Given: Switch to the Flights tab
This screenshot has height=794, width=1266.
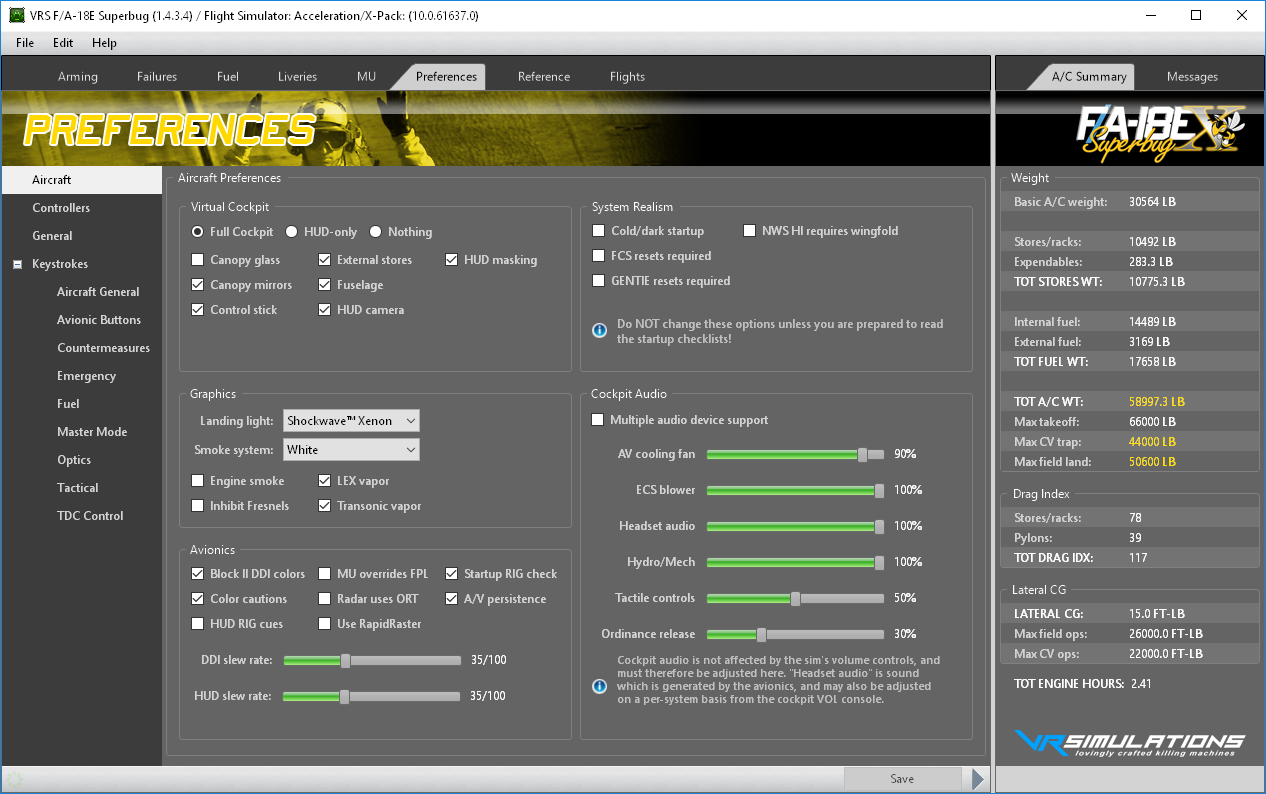Looking at the screenshot, I should (x=627, y=77).
